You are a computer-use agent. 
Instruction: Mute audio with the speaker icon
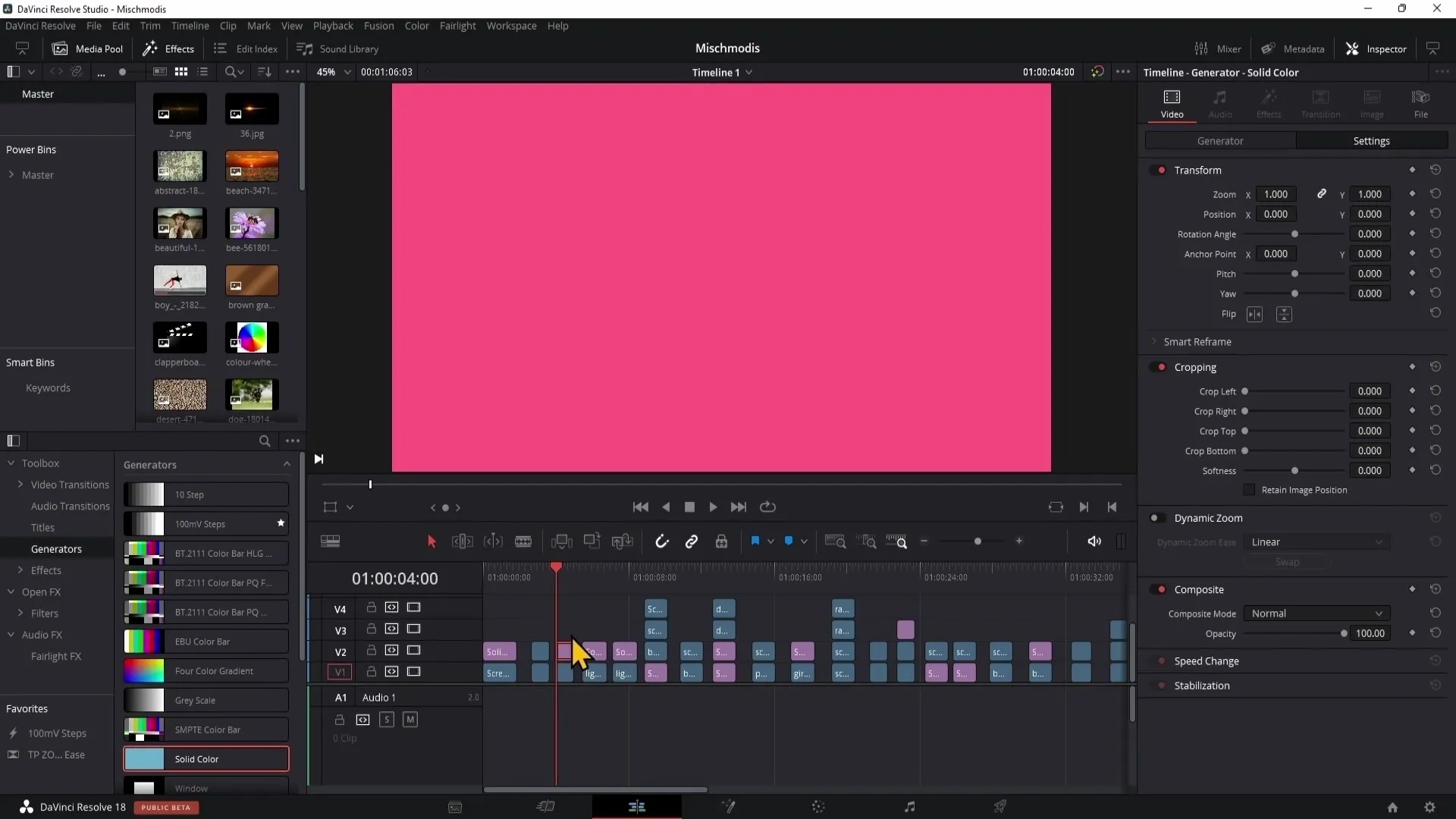coord(1094,541)
